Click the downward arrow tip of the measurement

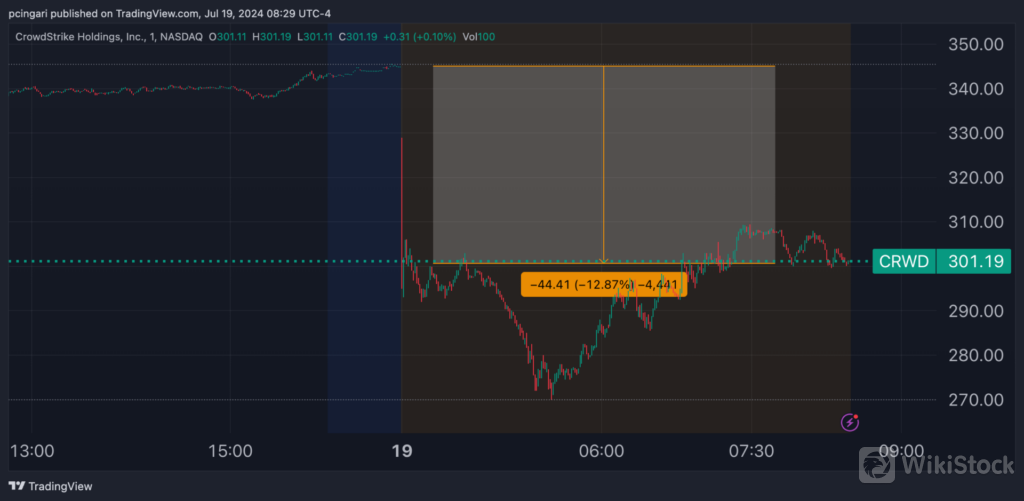tap(604, 261)
